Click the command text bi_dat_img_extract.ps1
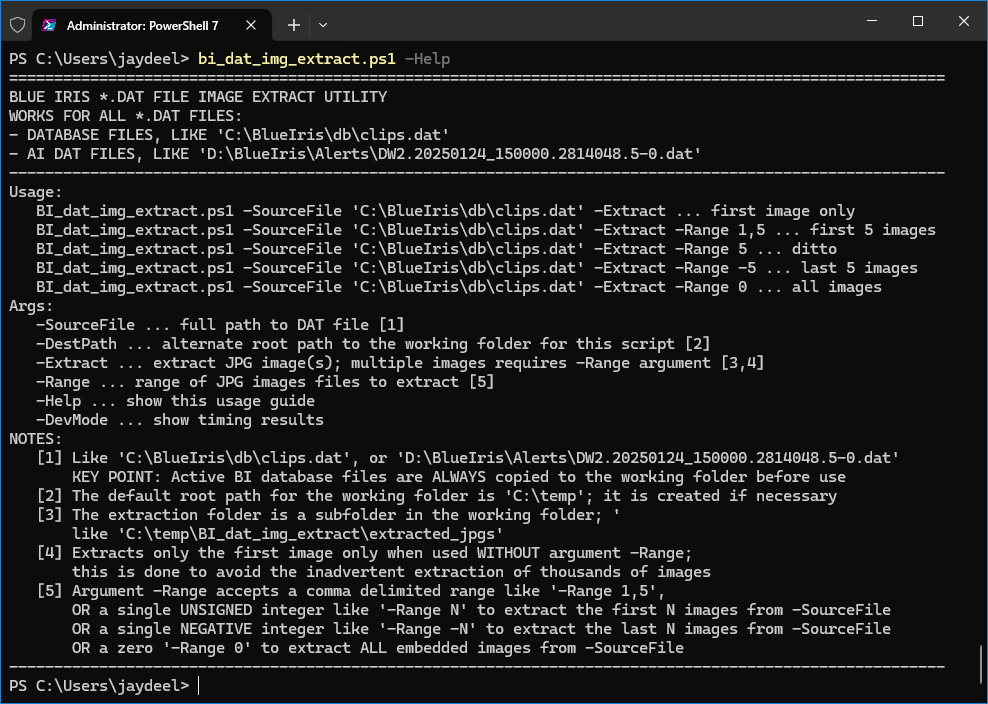 (x=297, y=59)
